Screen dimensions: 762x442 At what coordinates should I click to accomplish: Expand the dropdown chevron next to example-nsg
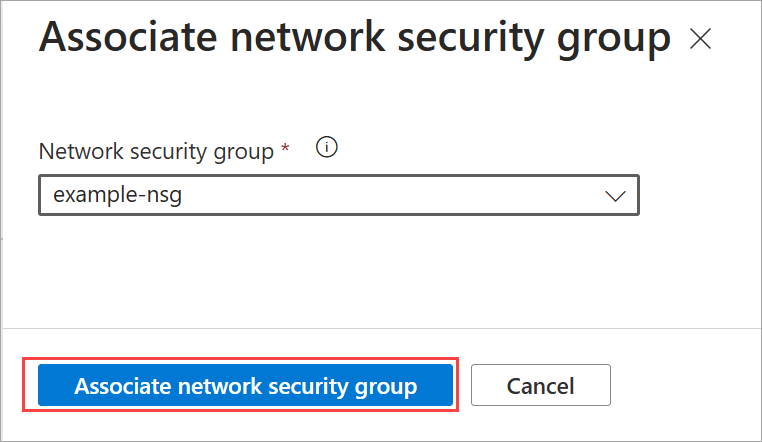(x=615, y=196)
